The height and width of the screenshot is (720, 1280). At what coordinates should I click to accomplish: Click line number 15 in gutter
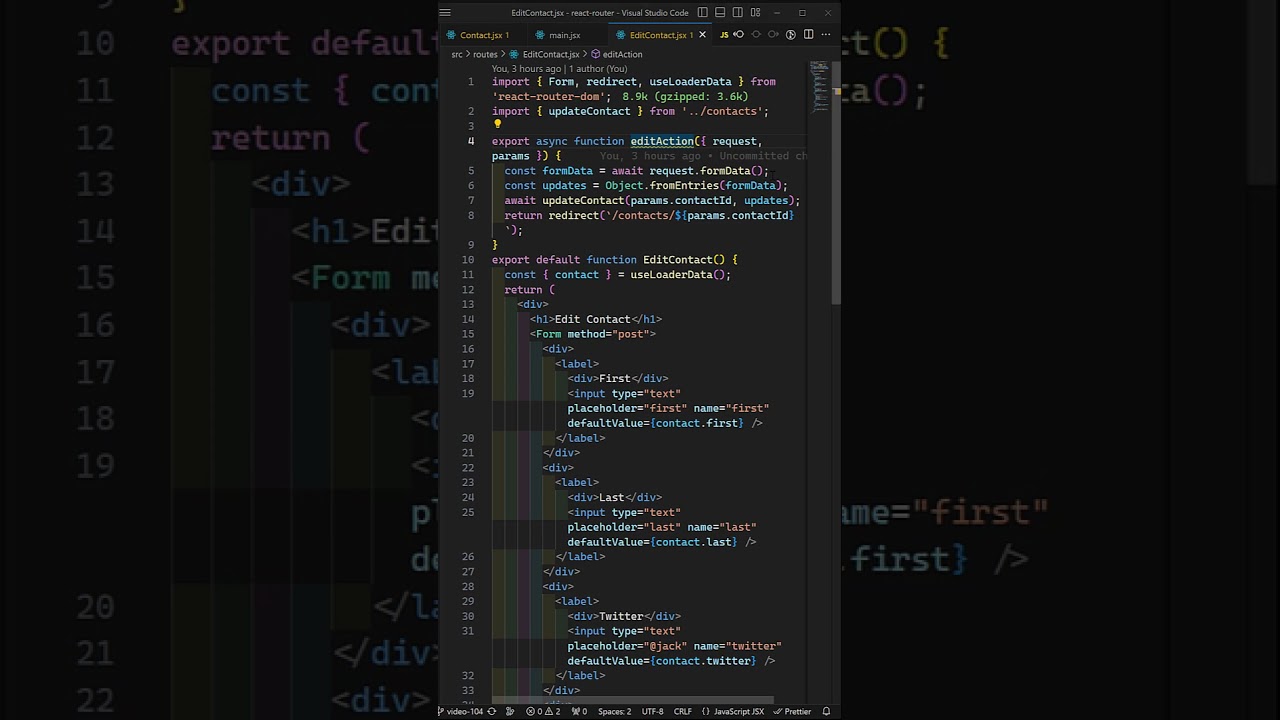pos(468,334)
